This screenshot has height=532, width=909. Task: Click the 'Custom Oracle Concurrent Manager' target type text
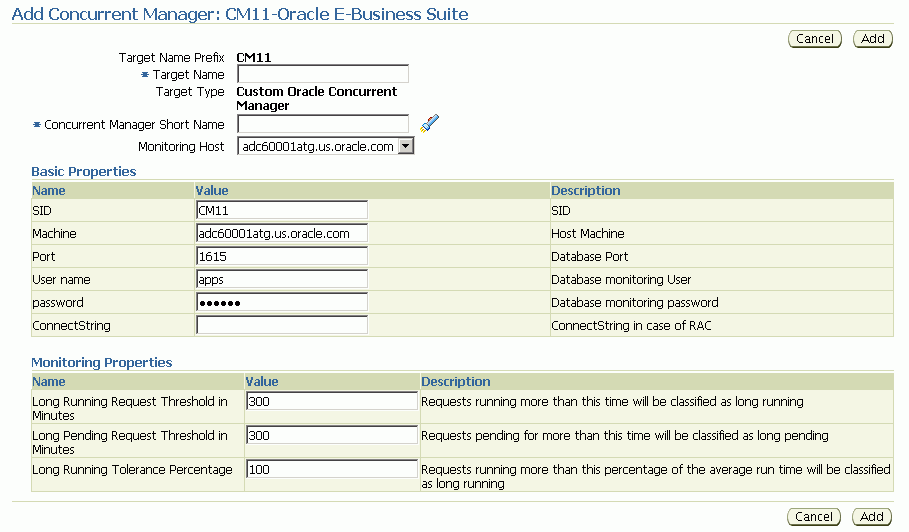pyautogui.click(x=317, y=99)
